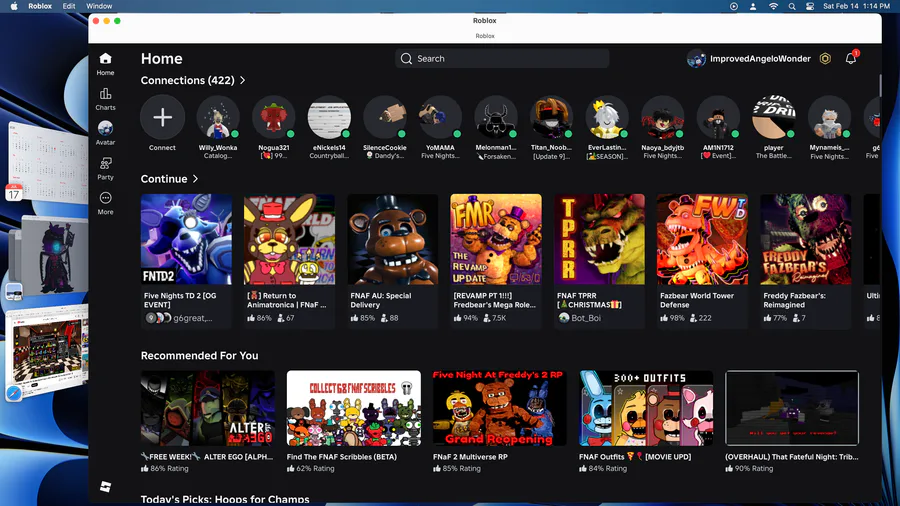Click the 'Recommended For You' heading
The width and height of the screenshot is (900, 506).
(199, 356)
